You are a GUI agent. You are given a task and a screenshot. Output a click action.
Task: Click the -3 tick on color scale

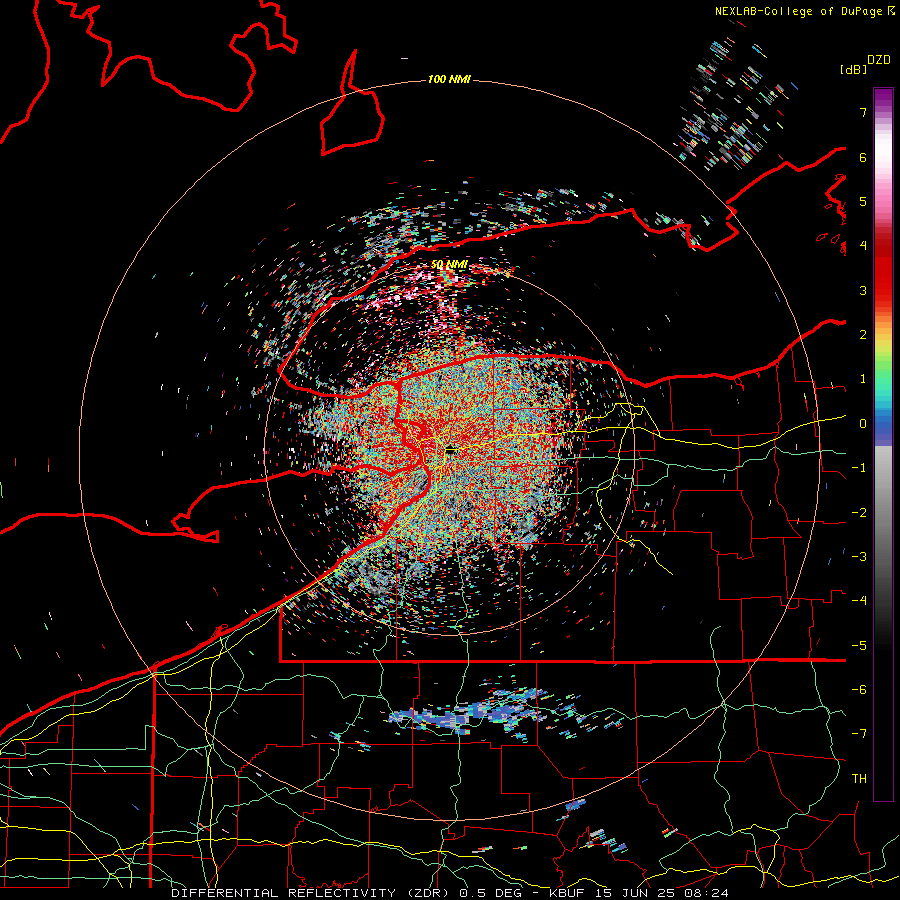859,556
